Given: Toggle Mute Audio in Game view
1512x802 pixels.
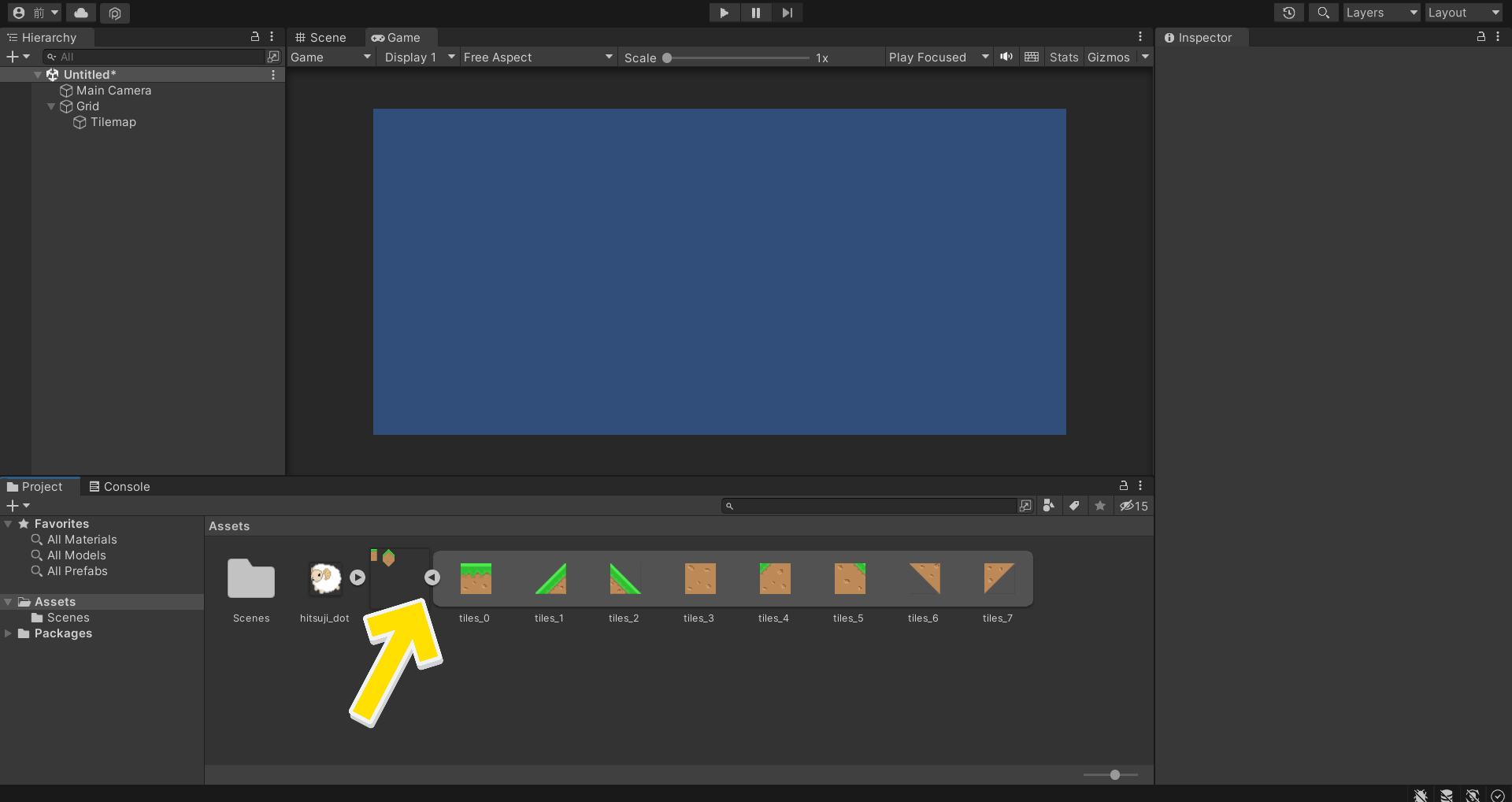Looking at the screenshot, I should (x=1006, y=57).
